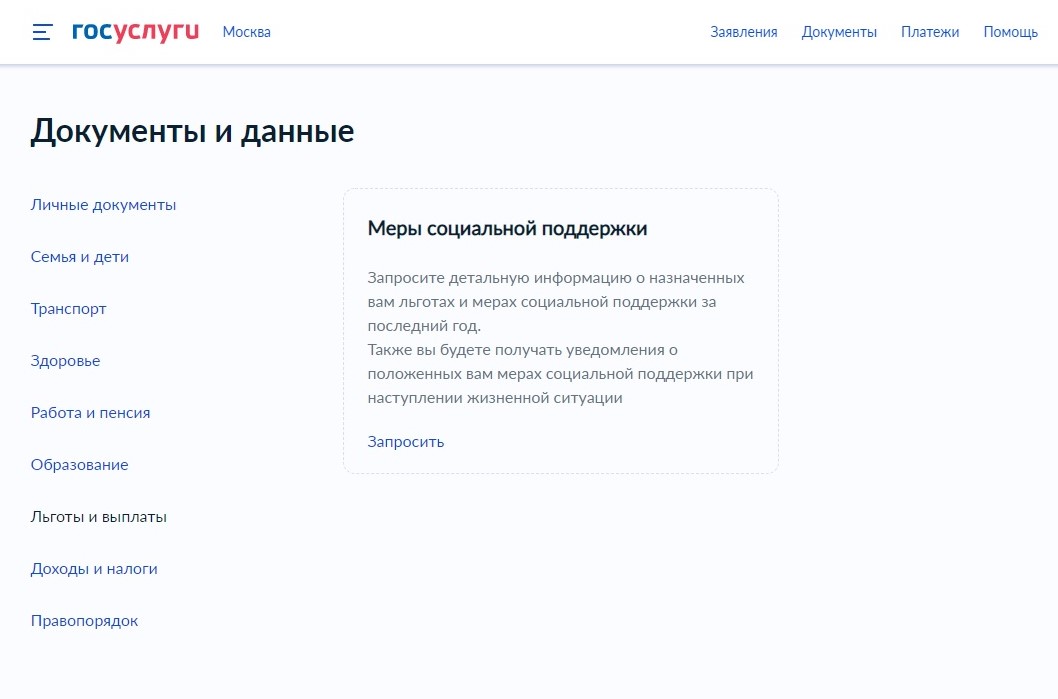This screenshot has width=1058, height=699.
Task: Click the active Льготы и выплаты item
Action: pos(98,517)
